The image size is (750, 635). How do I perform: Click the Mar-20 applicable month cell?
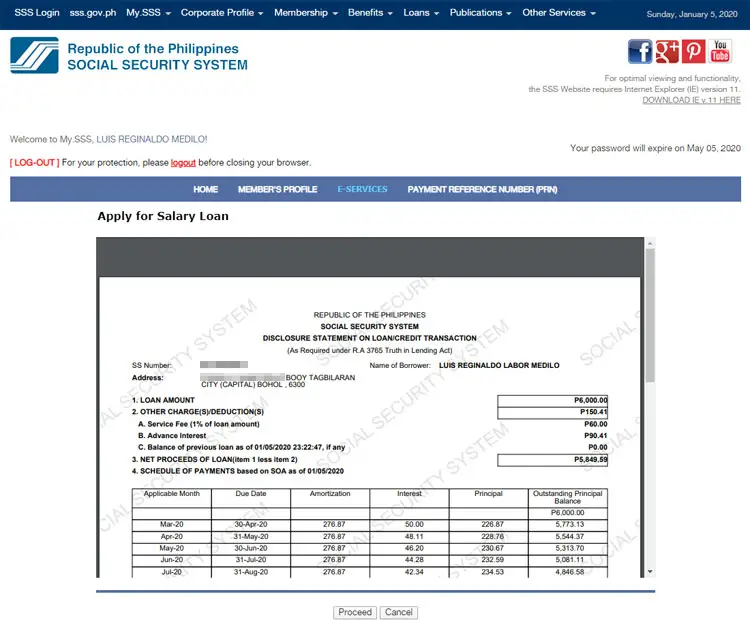click(x=172, y=525)
